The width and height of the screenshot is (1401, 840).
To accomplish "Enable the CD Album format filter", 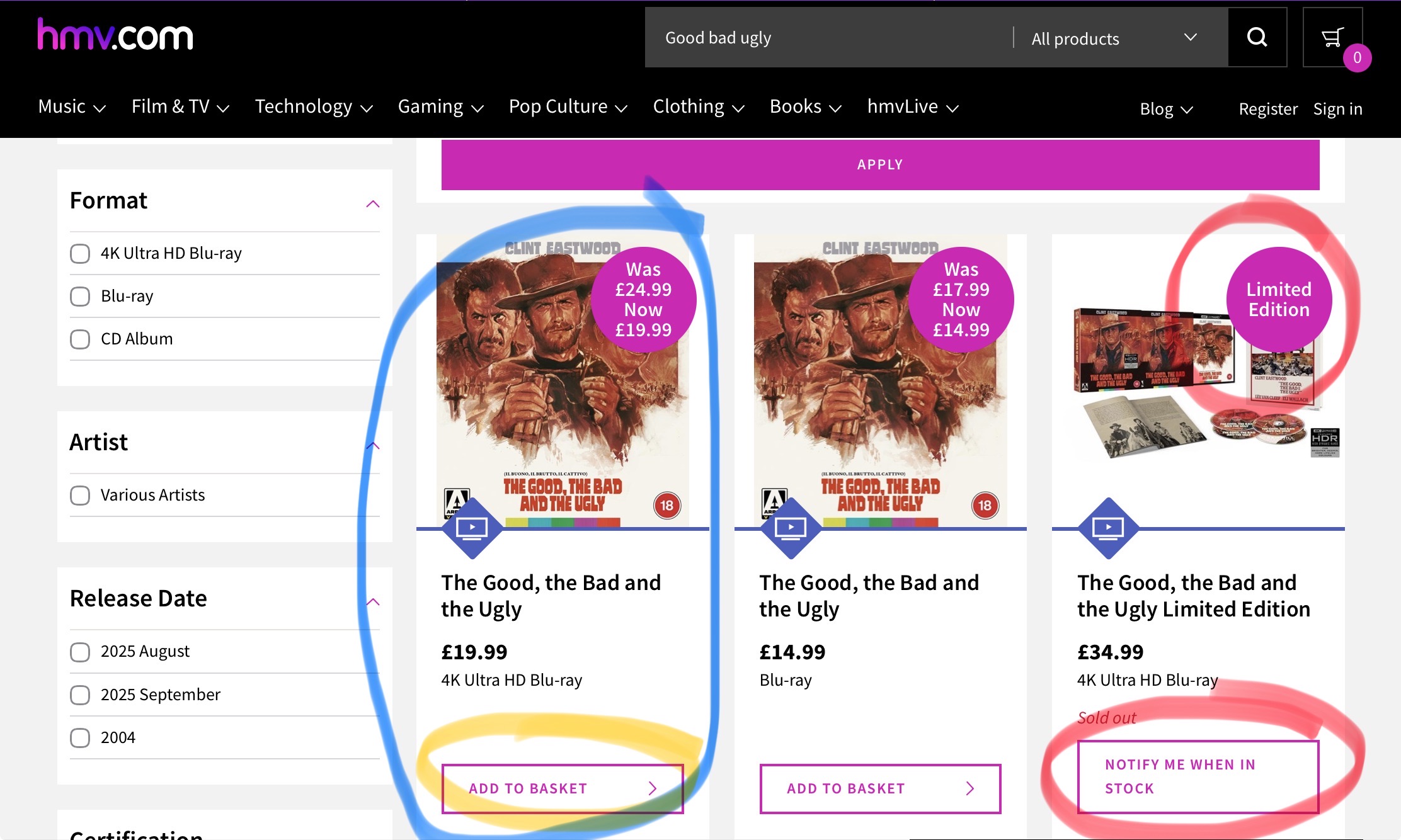I will [x=80, y=339].
